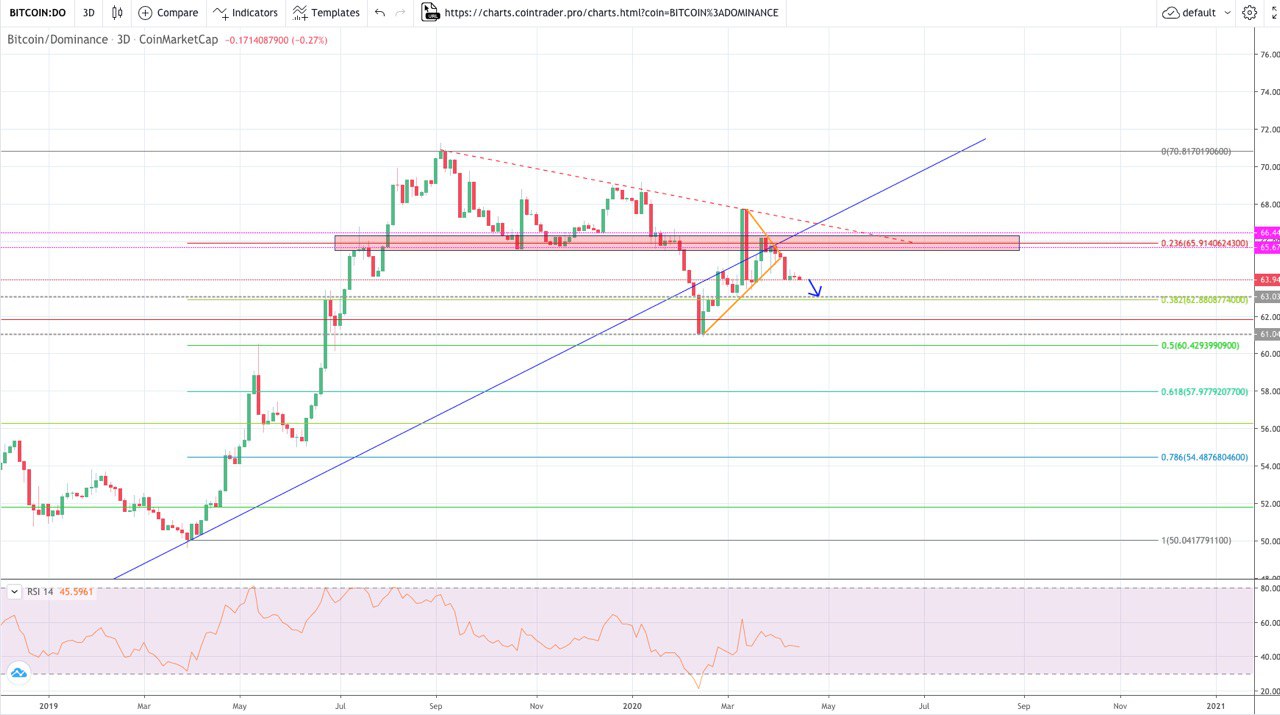The height and width of the screenshot is (715, 1280).
Task: Click the 80.00 RSI scale label
Action: 1268,588
